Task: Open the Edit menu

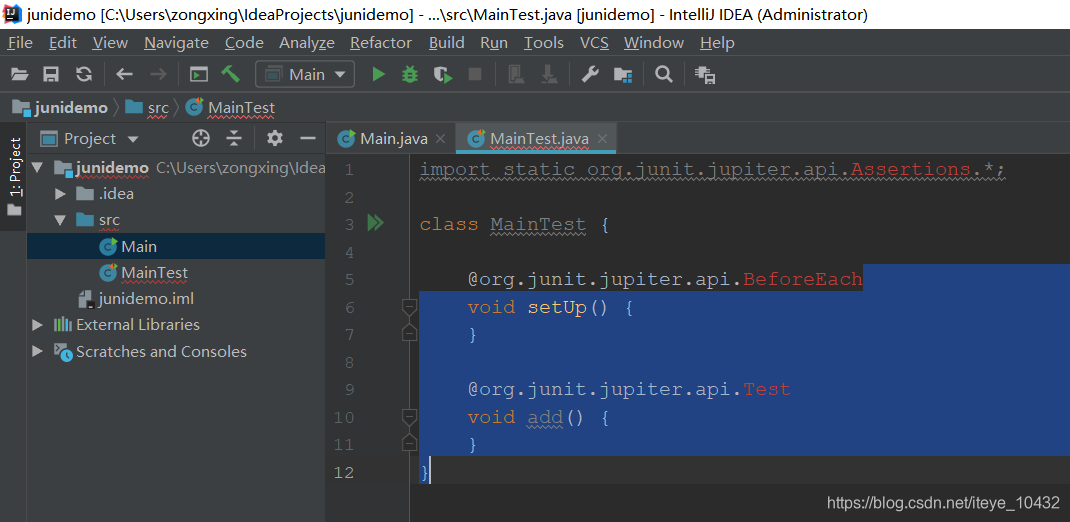Action: pos(63,43)
